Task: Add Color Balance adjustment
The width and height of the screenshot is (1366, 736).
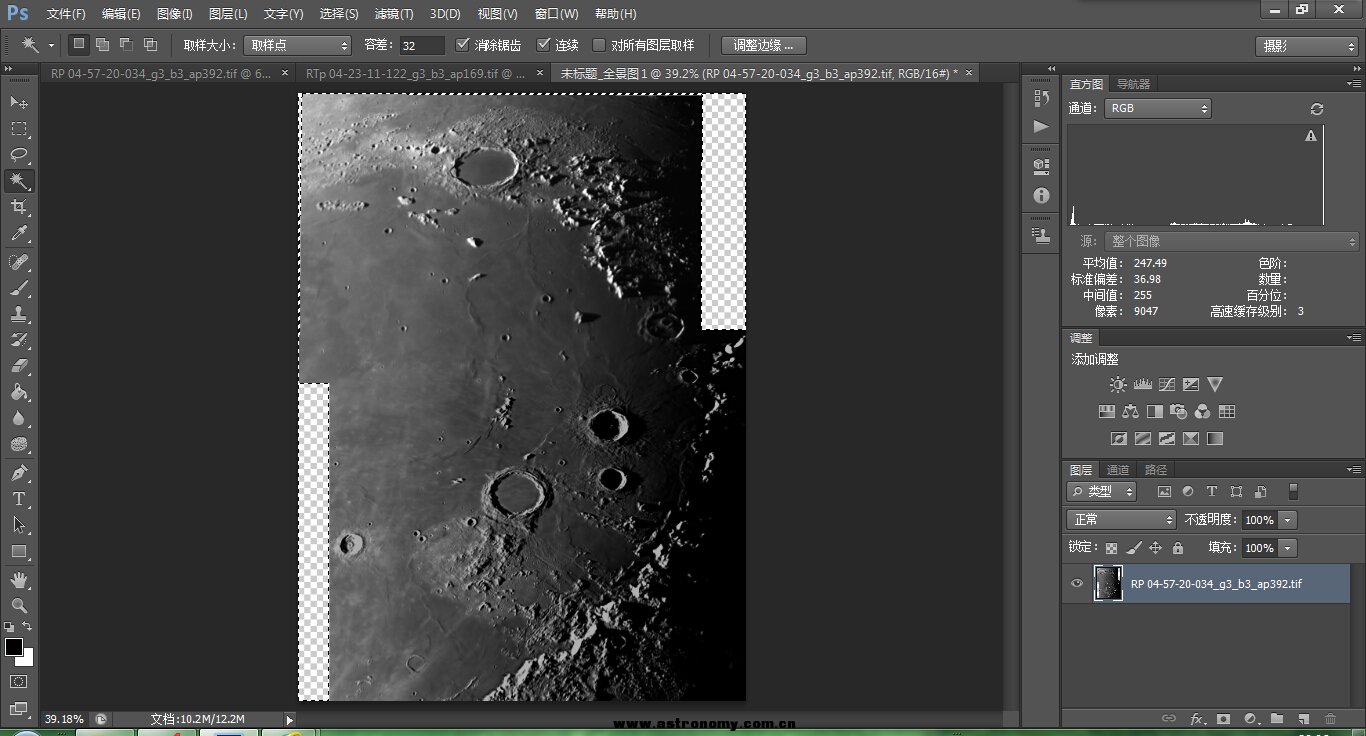Action: click(x=1131, y=411)
